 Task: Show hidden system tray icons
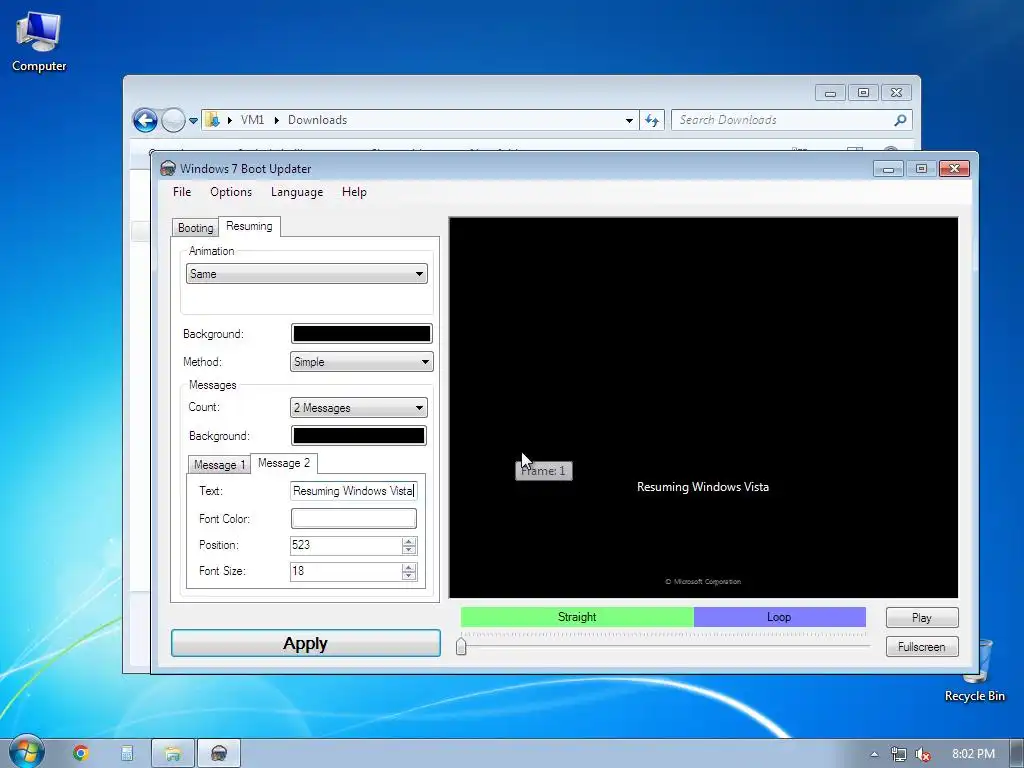coord(874,754)
